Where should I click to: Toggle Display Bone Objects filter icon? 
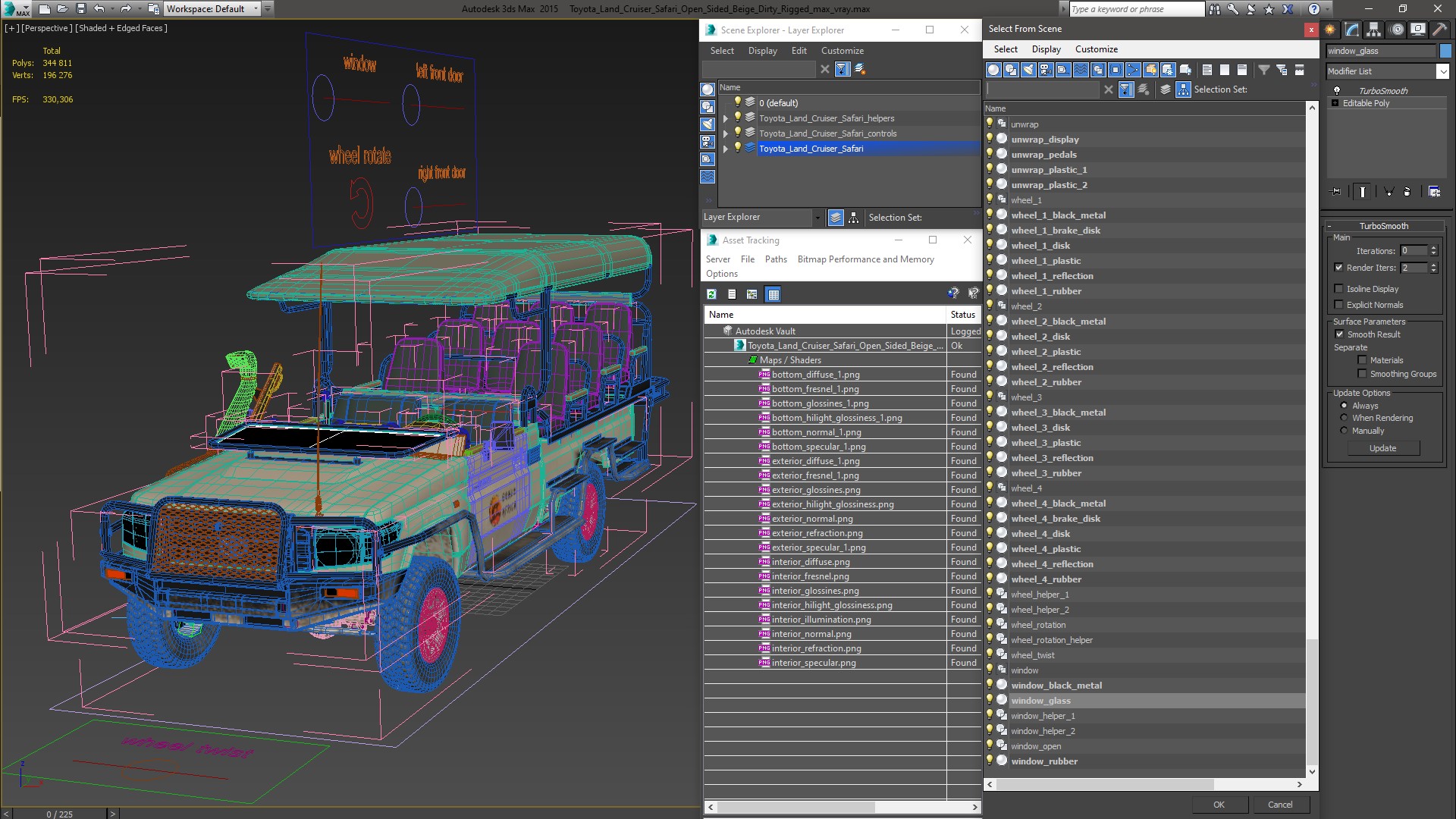coord(1133,70)
